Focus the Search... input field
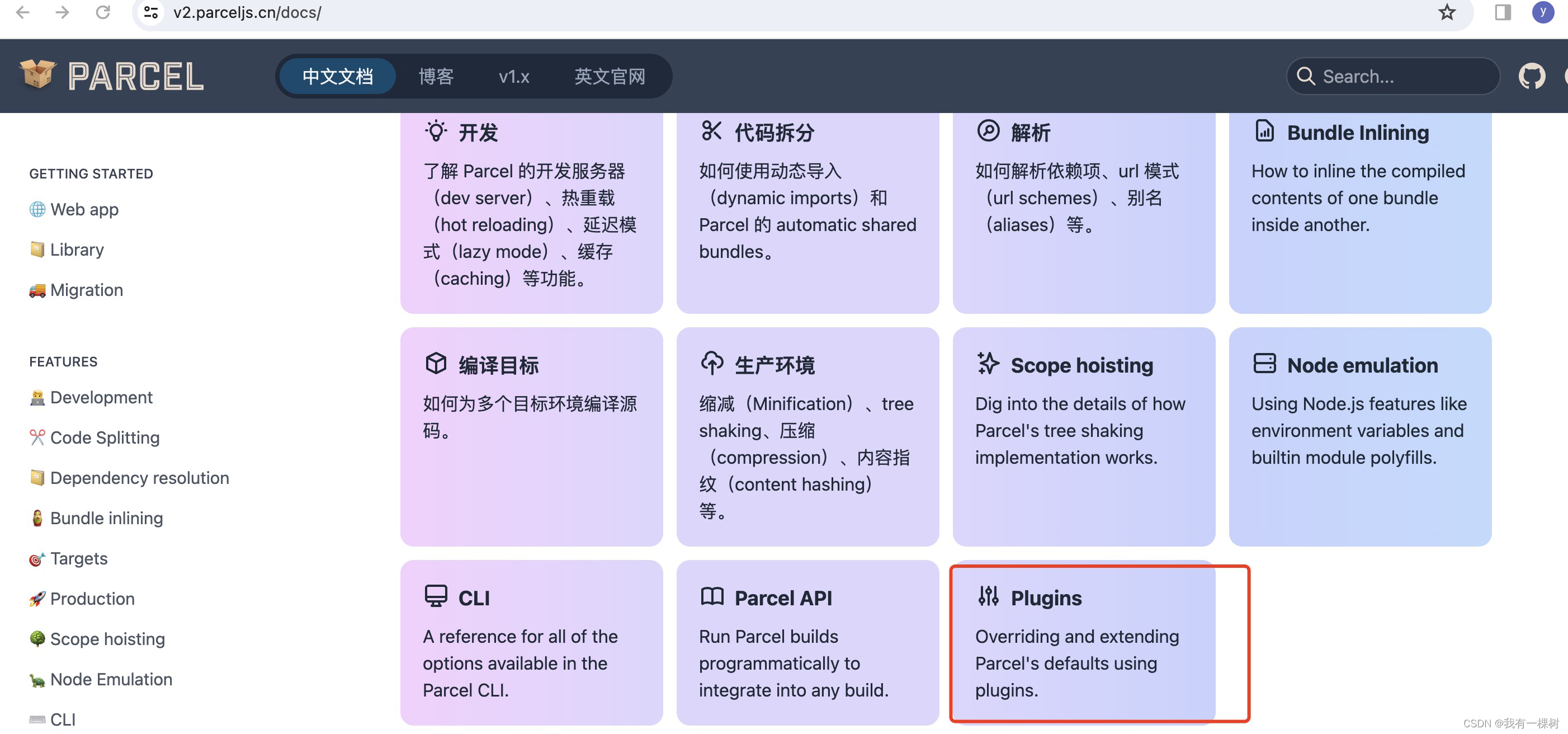1568x734 pixels. point(1393,76)
